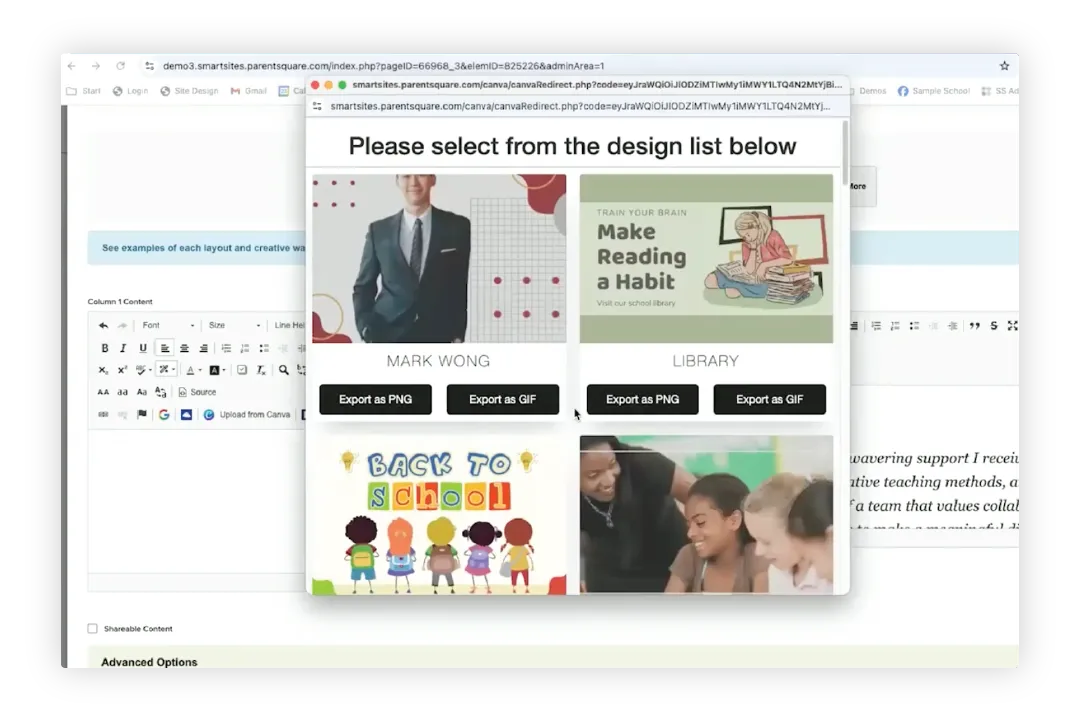1080x721 pixels.
Task: Open the Login bookmark
Action: coord(130,91)
